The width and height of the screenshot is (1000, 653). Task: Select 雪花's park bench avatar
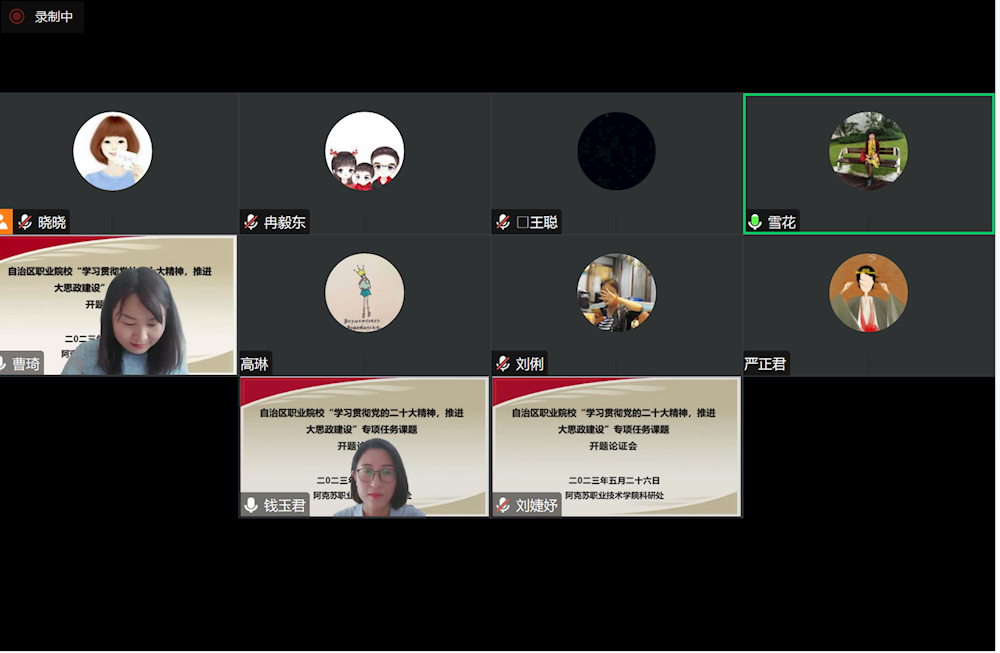pos(868,151)
